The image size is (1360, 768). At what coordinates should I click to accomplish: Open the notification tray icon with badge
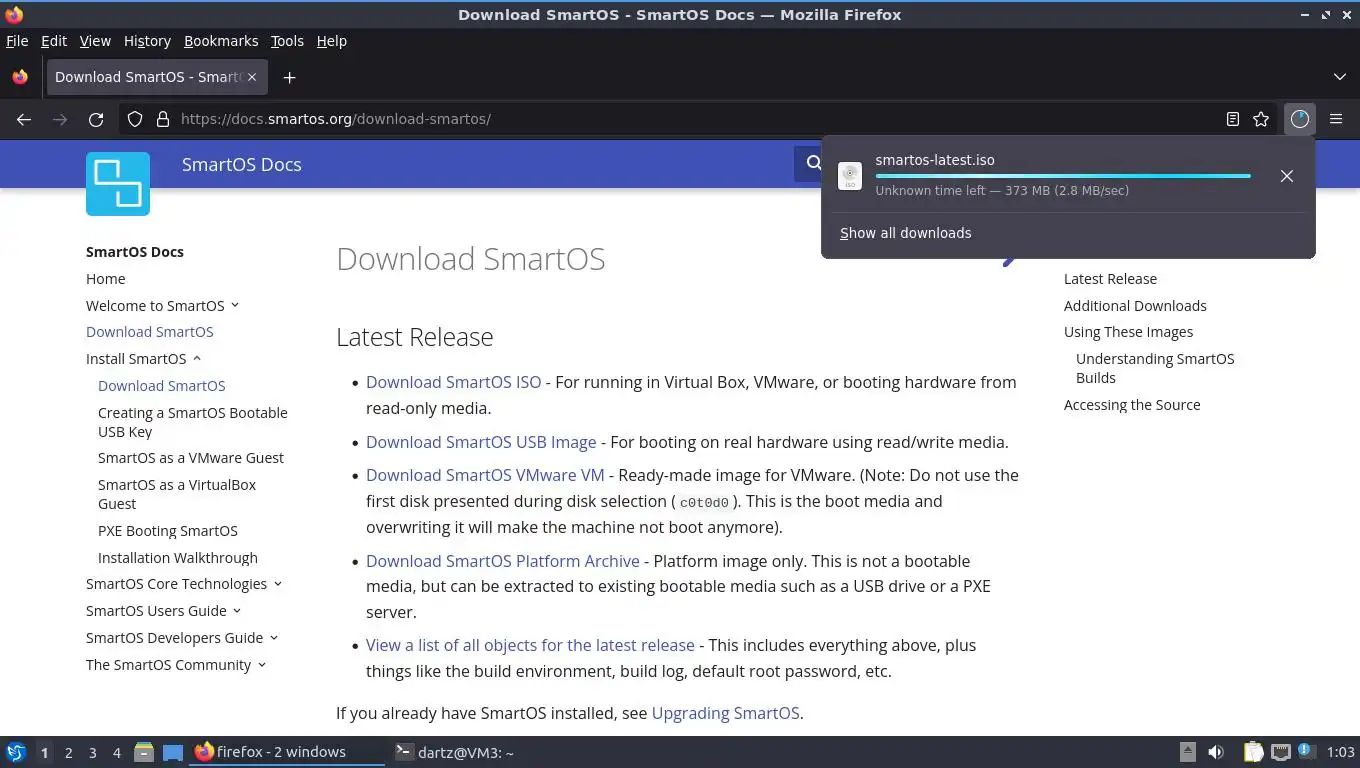(x=1305, y=751)
